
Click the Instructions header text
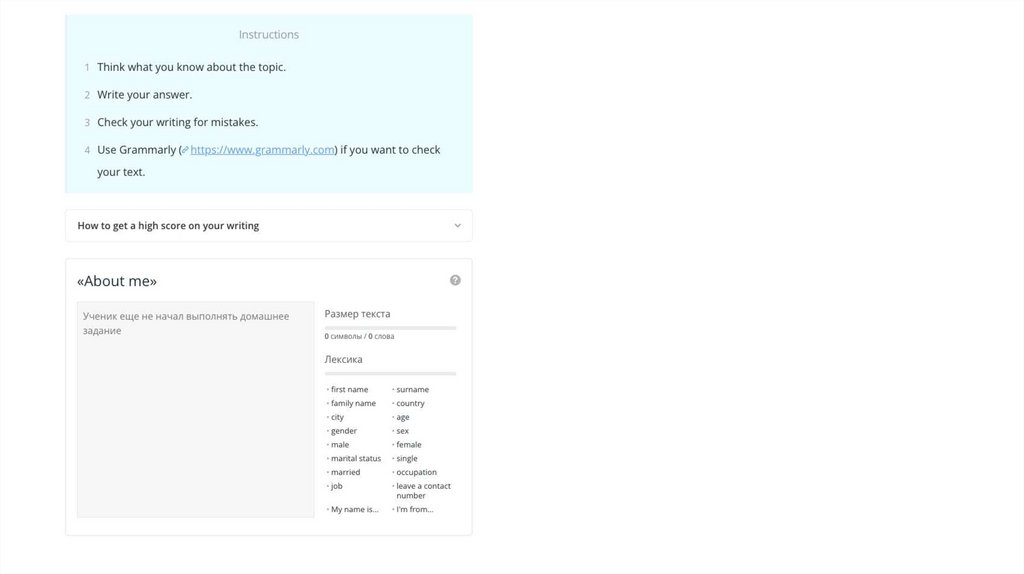tap(268, 34)
